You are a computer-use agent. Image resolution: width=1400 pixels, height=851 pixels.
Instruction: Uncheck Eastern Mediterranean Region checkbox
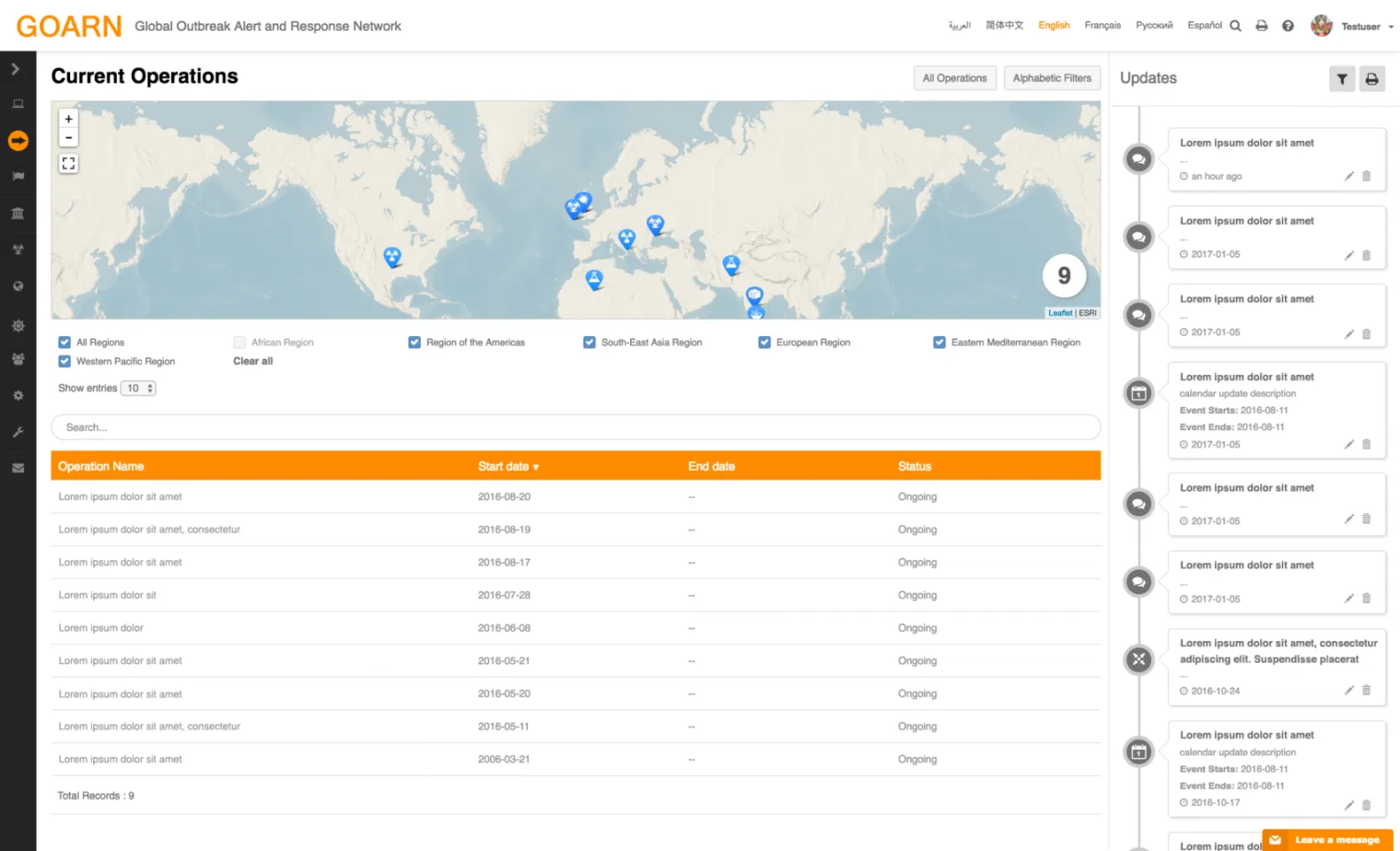point(939,342)
